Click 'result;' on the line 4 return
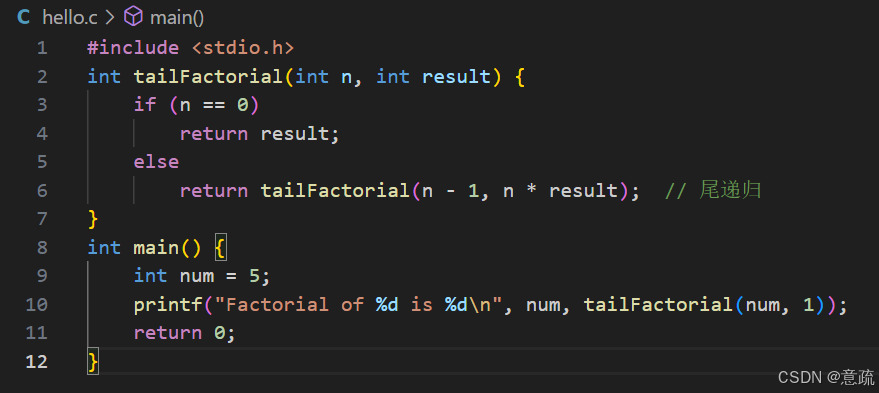Viewport: 879px width, 393px height. tap(300, 133)
